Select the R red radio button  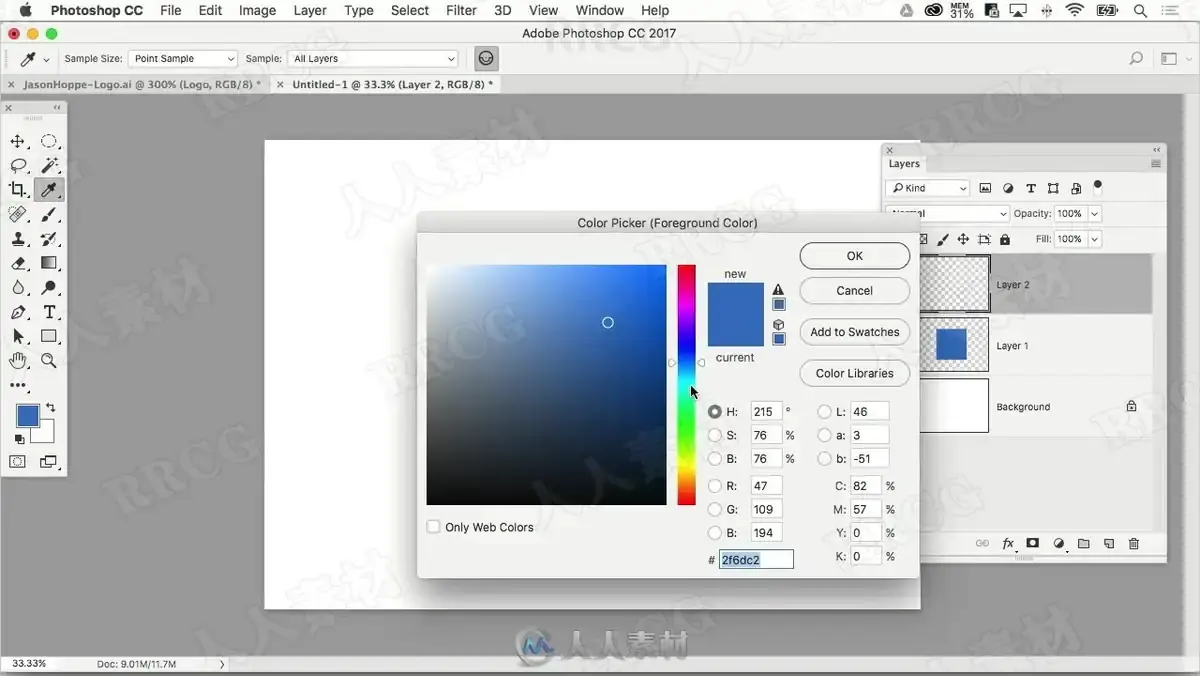pyautogui.click(x=715, y=486)
